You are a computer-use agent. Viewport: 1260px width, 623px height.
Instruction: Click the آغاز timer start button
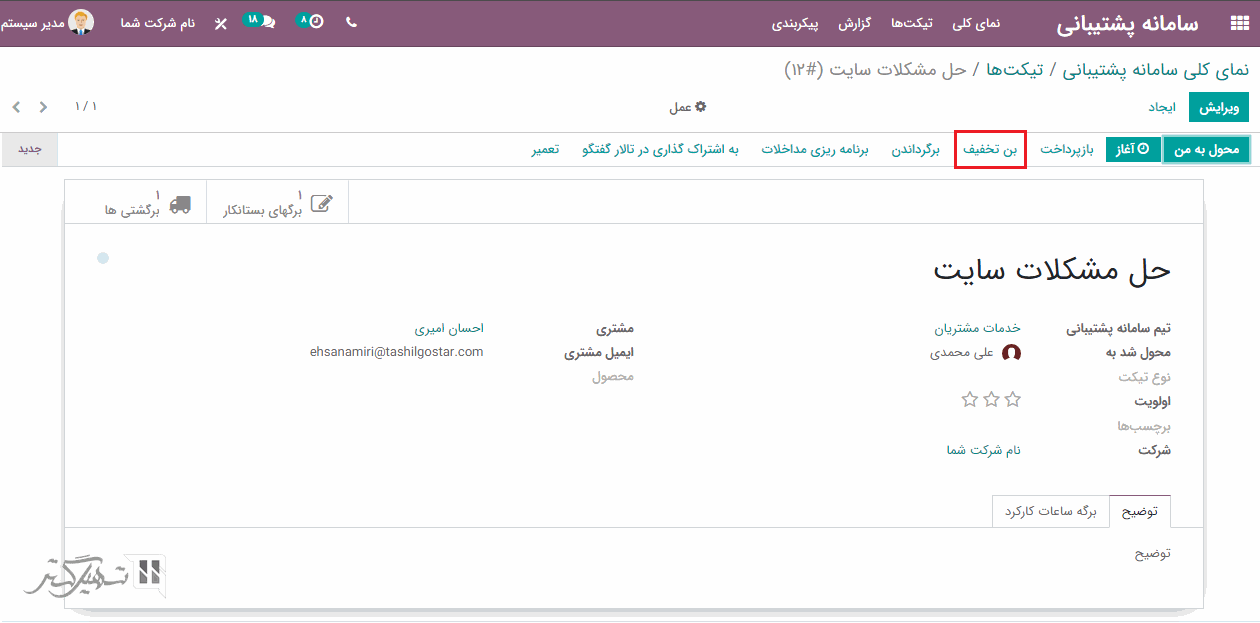(x=1133, y=150)
